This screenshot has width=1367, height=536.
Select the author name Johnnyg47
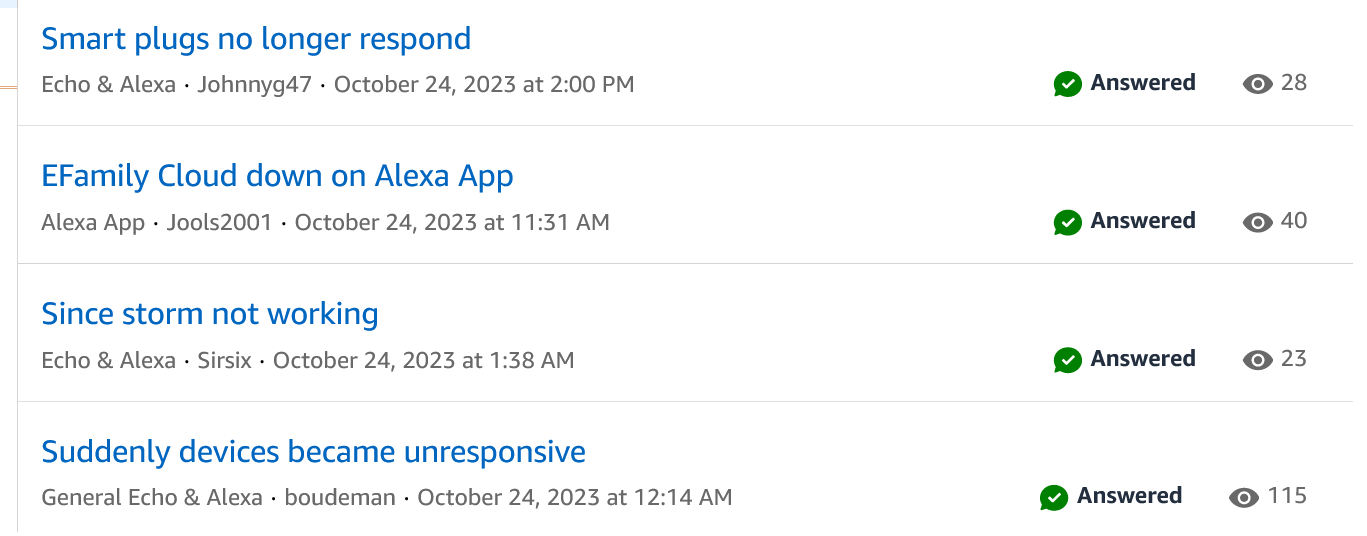tap(255, 84)
